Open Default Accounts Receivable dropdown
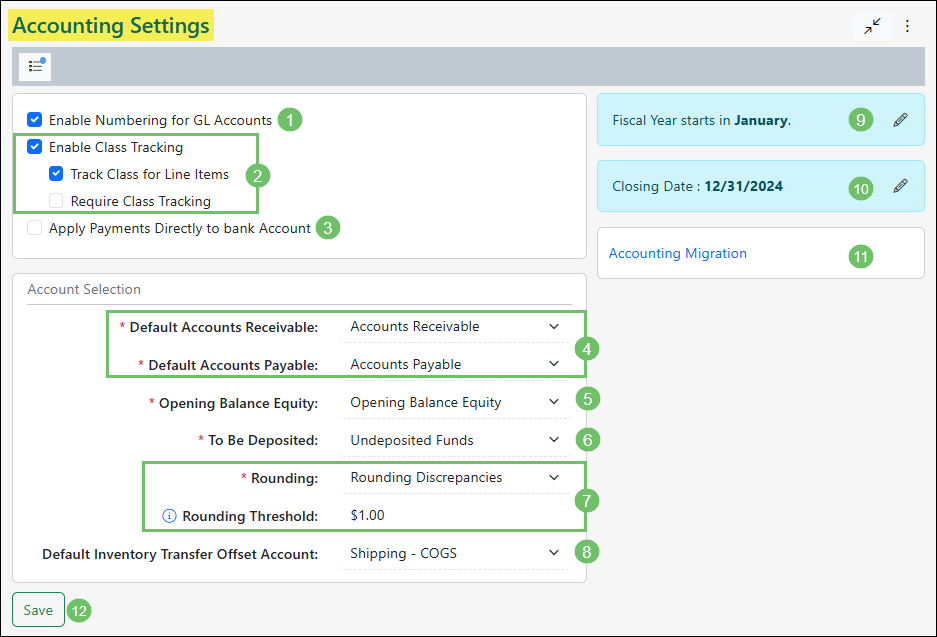The height and width of the screenshot is (637, 937). [455, 327]
